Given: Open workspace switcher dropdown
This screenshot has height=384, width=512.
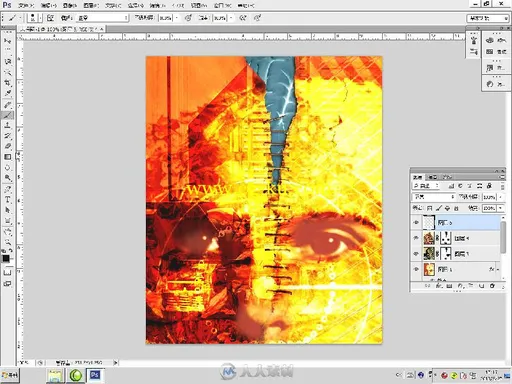Looking at the screenshot, I should coord(488,18).
